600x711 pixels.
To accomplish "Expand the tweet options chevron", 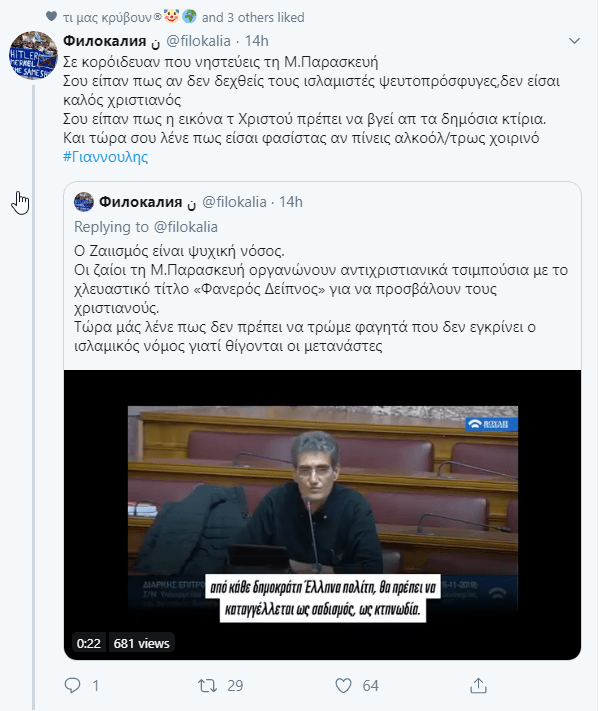I will 575,41.
